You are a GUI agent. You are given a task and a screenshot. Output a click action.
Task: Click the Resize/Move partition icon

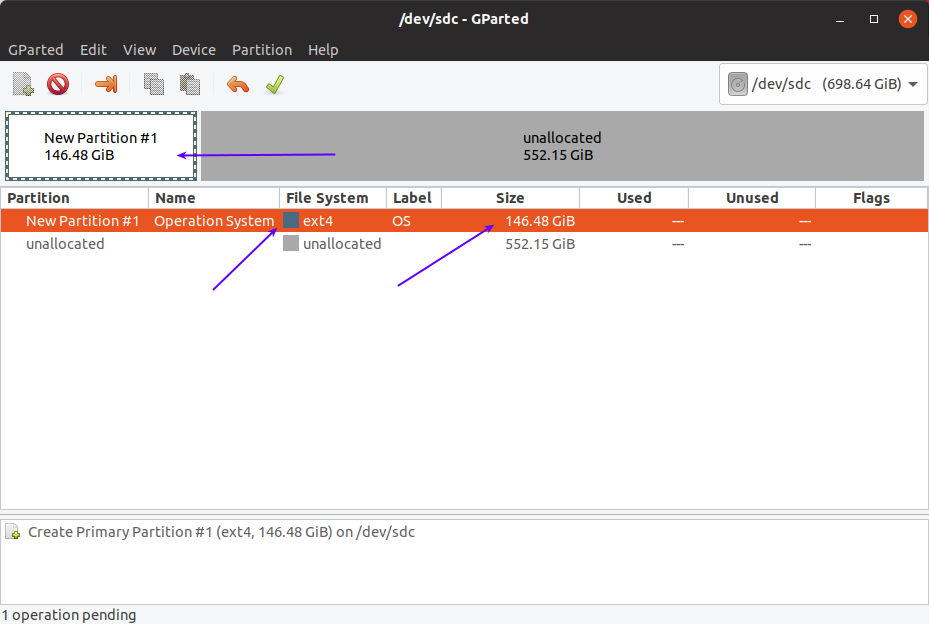(x=105, y=84)
